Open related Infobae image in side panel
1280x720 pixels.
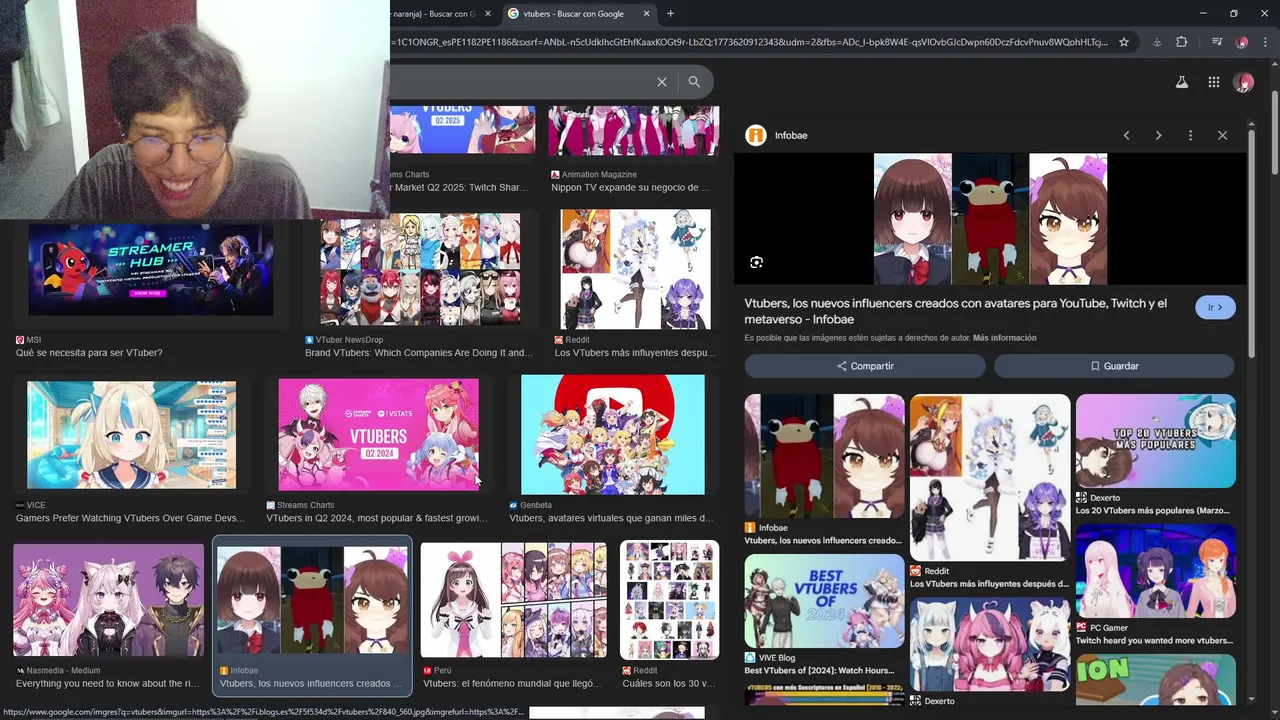[x=824, y=456]
